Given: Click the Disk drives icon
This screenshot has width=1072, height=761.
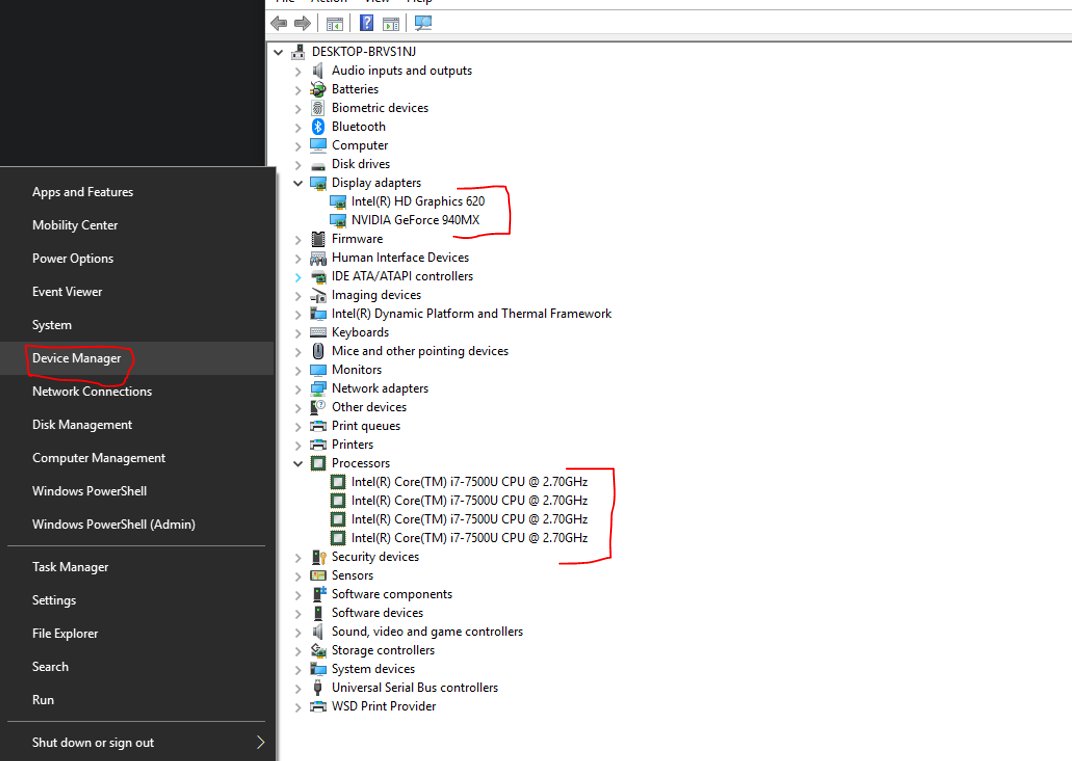Looking at the screenshot, I should (318, 164).
